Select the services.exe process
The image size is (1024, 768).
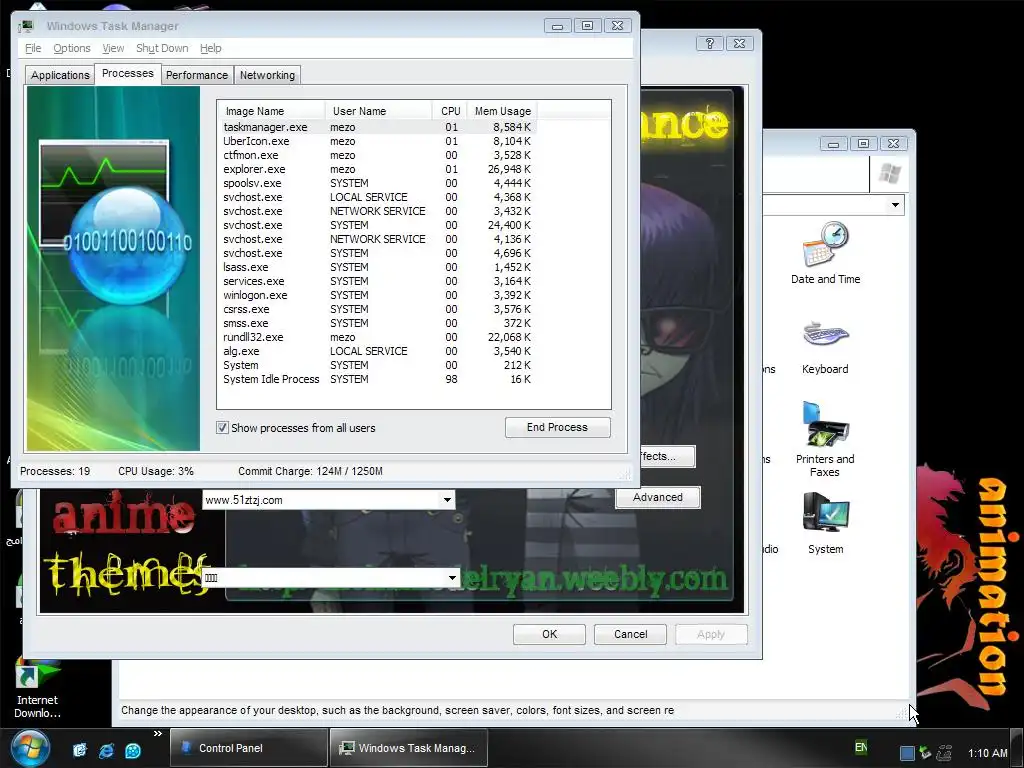point(377,281)
